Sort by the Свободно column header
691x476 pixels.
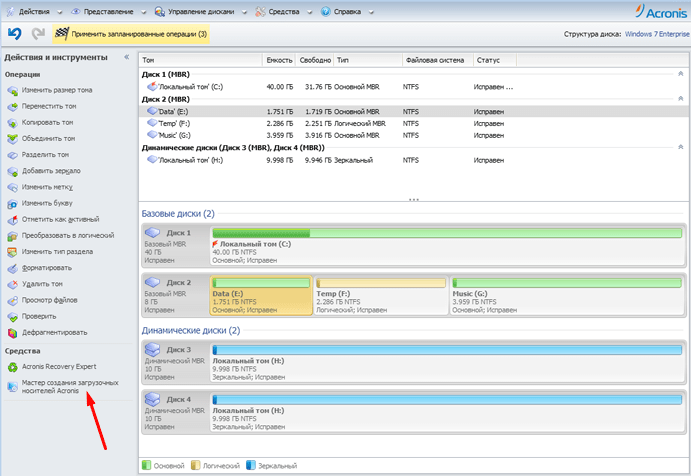pyautogui.click(x=315, y=60)
